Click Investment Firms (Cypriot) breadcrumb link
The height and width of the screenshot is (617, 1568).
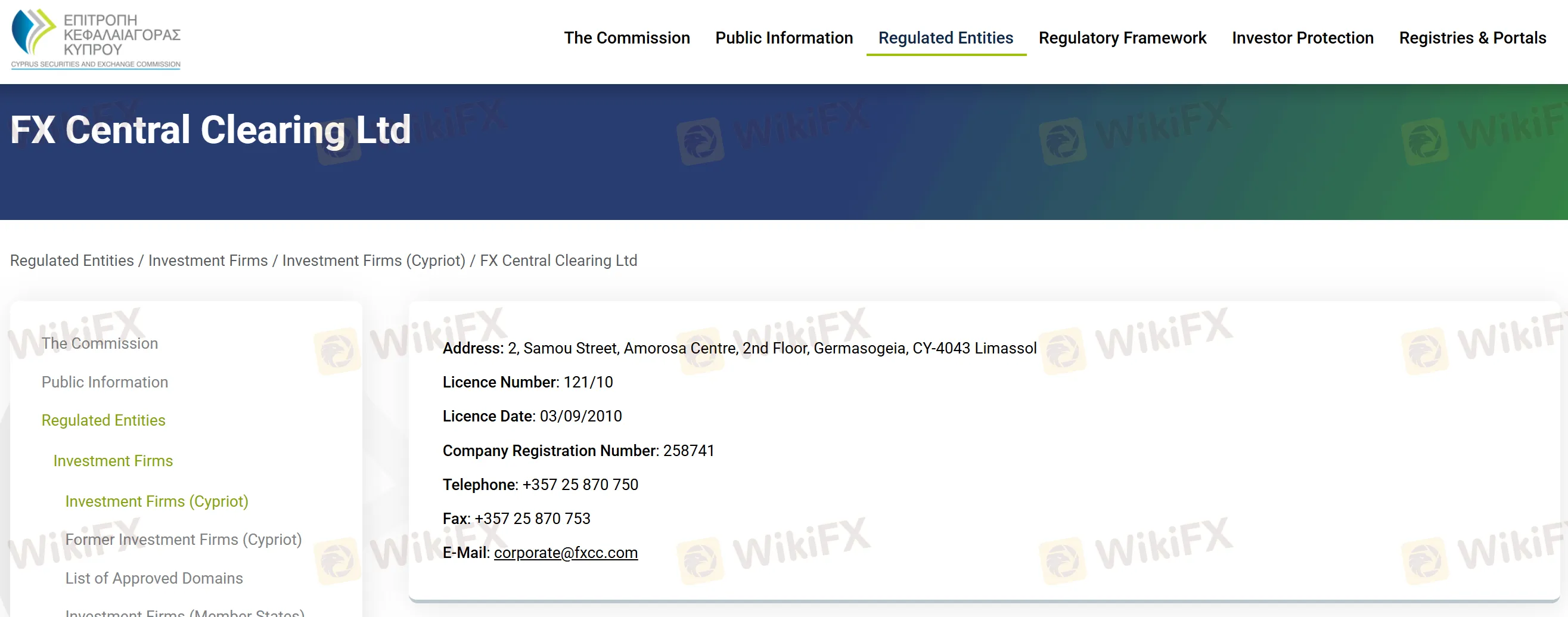[373, 261]
